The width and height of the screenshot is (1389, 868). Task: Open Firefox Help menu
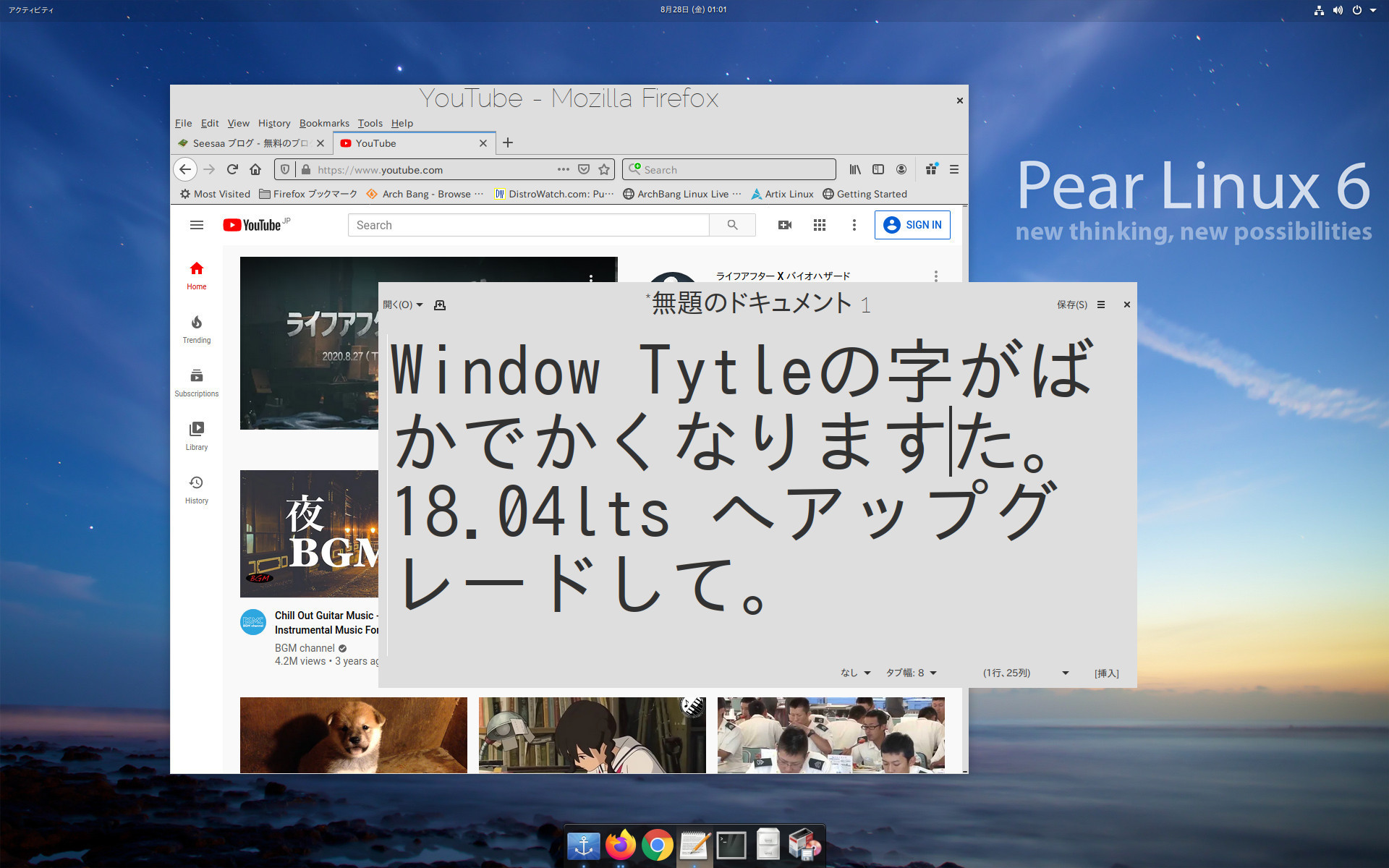pyautogui.click(x=402, y=123)
